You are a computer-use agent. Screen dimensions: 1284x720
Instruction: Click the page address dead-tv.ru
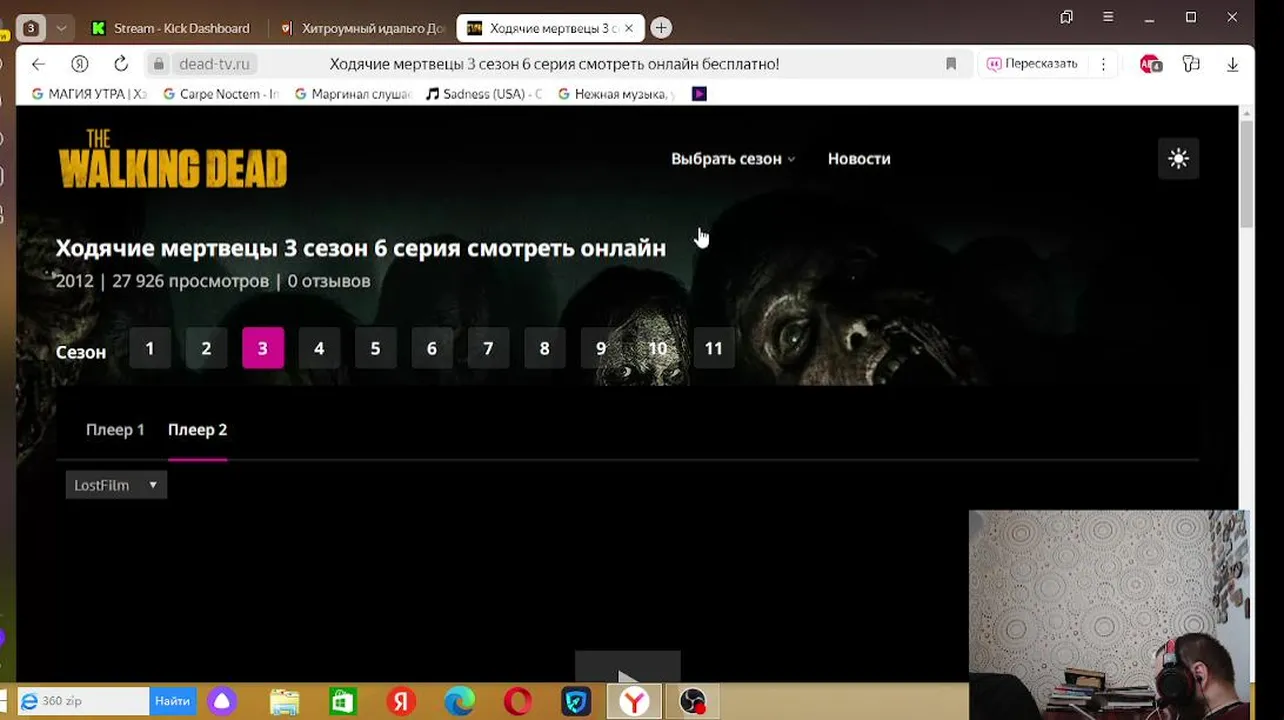tap(214, 64)
